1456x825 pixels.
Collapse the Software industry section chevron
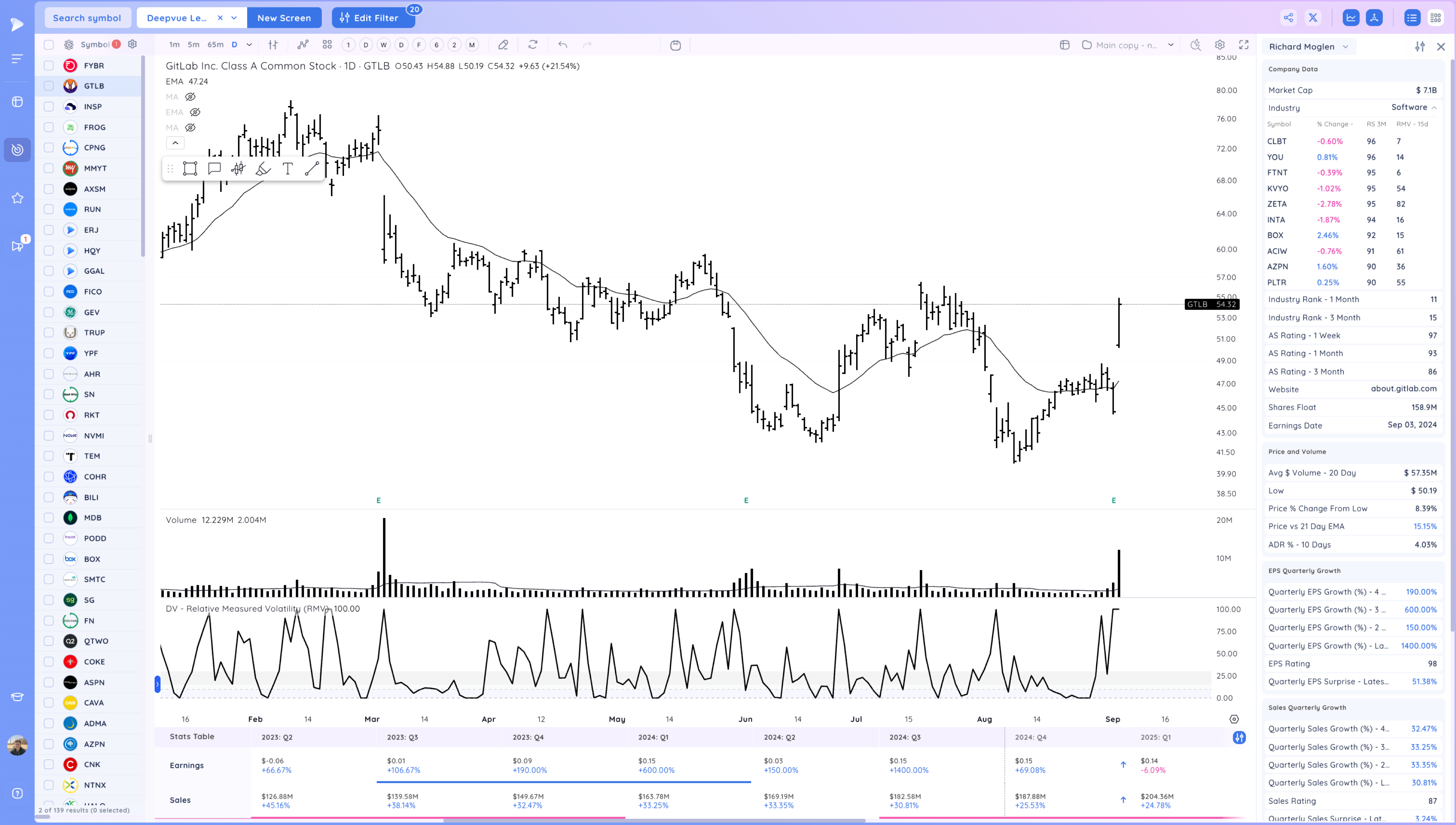(1434, 108)
